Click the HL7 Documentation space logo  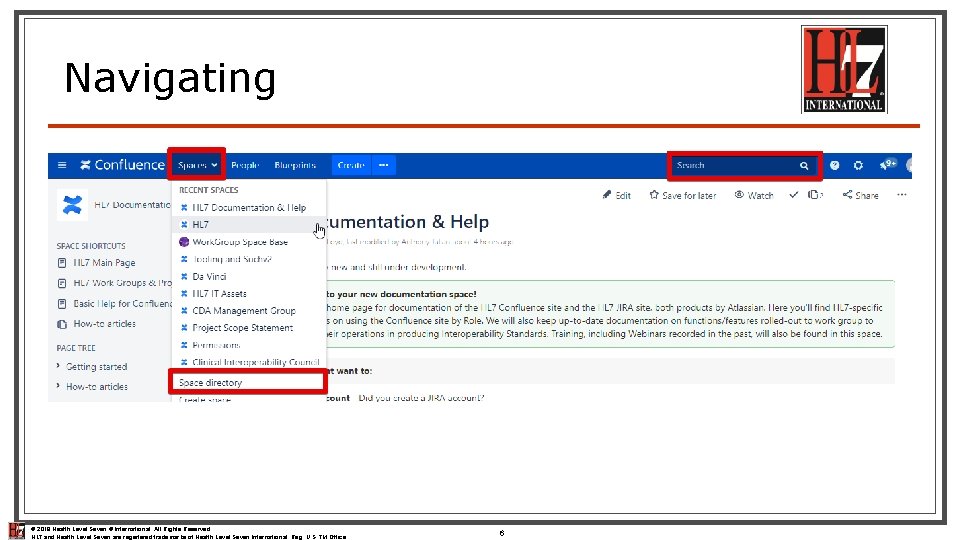[72, 204]
